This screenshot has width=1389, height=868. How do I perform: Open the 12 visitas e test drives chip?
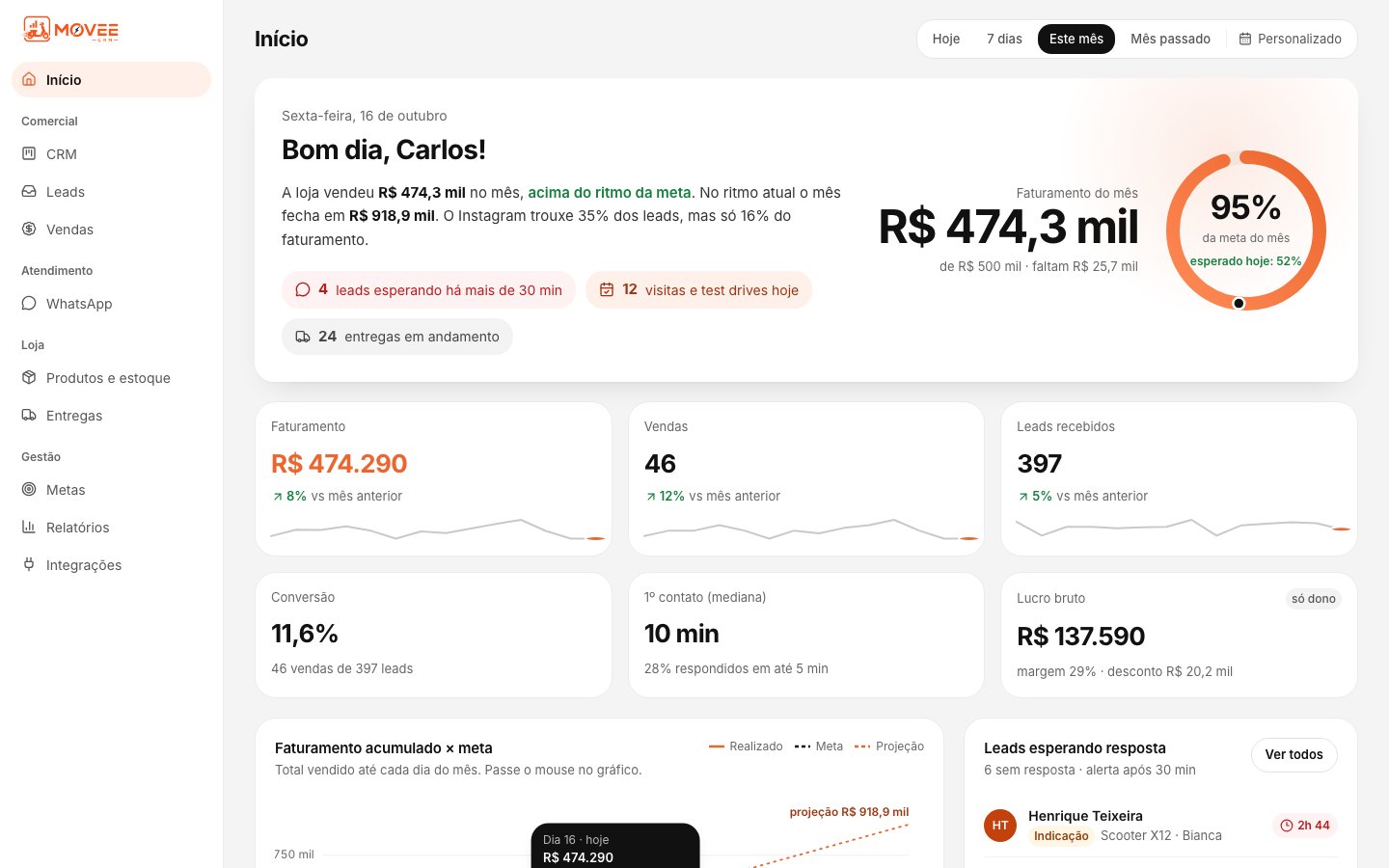tap(698, 289)
